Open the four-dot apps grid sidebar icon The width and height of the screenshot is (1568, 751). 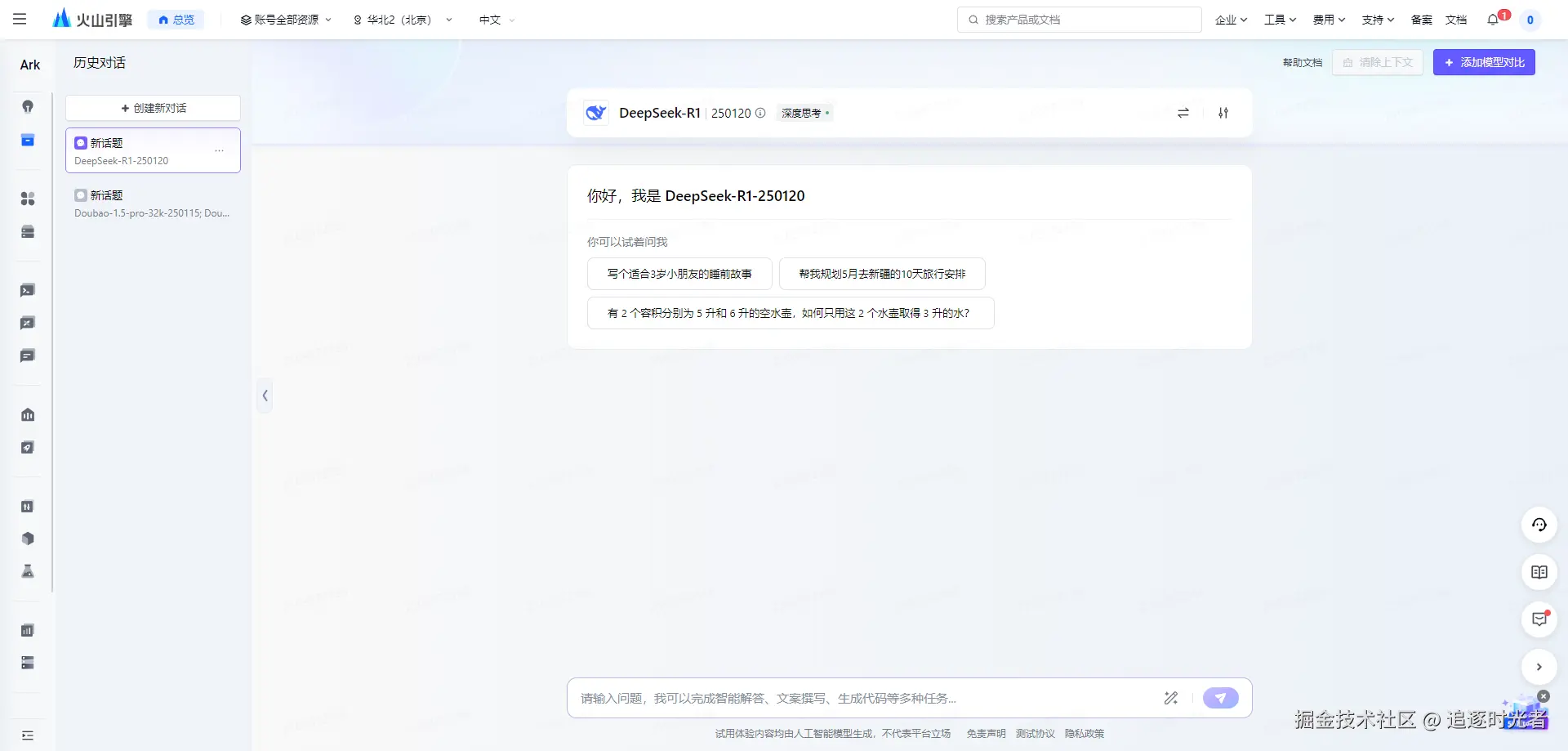click(x=28, y=199)
